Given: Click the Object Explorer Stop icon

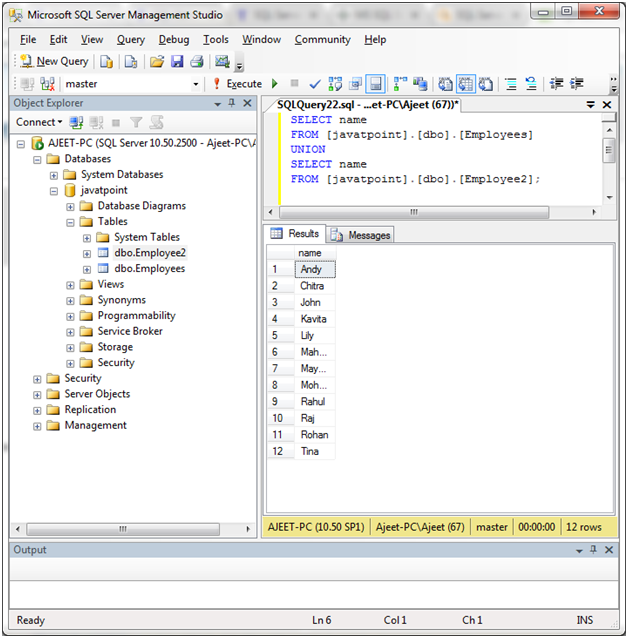Looking at the screenshot, I should click(116, 122).
